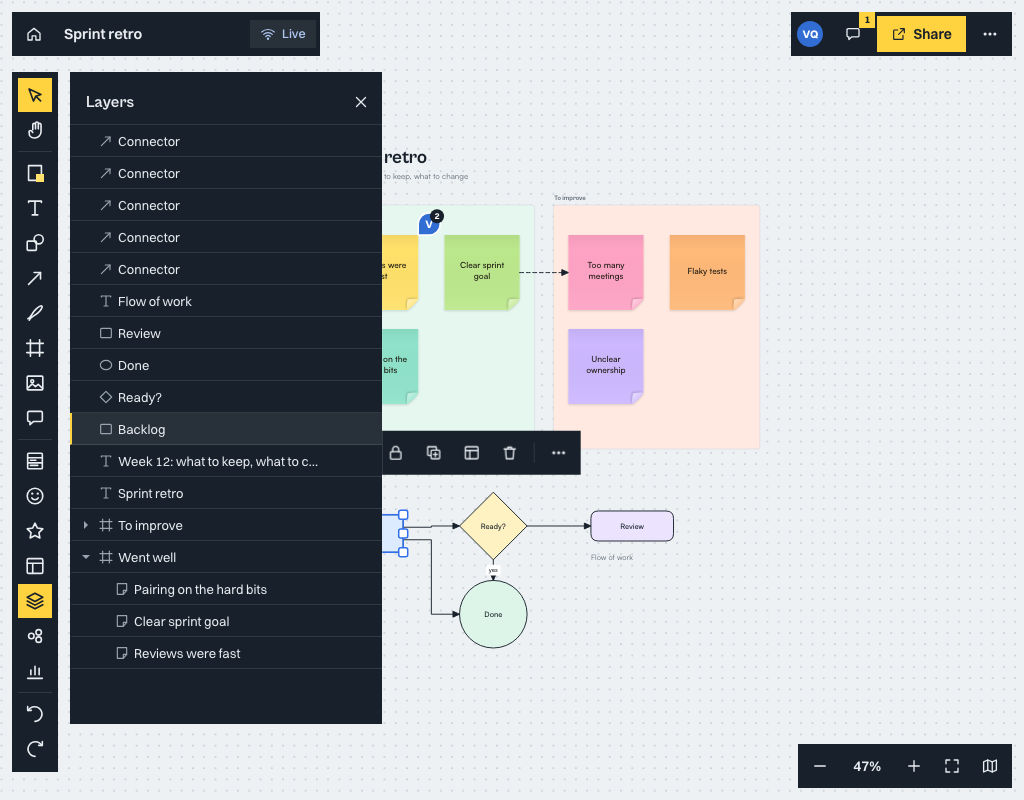
Task: Activate the hand pan tool
Action: pyautogui.click(x=35, y=131)
